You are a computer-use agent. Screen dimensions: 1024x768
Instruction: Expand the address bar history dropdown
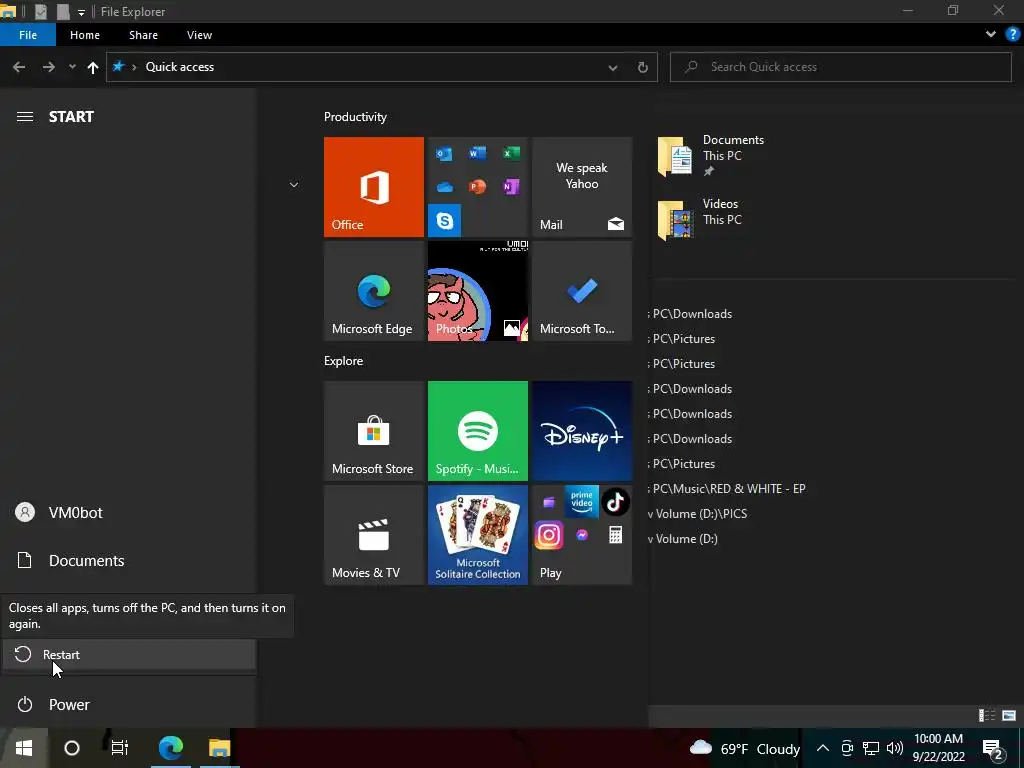coord(613,67)
